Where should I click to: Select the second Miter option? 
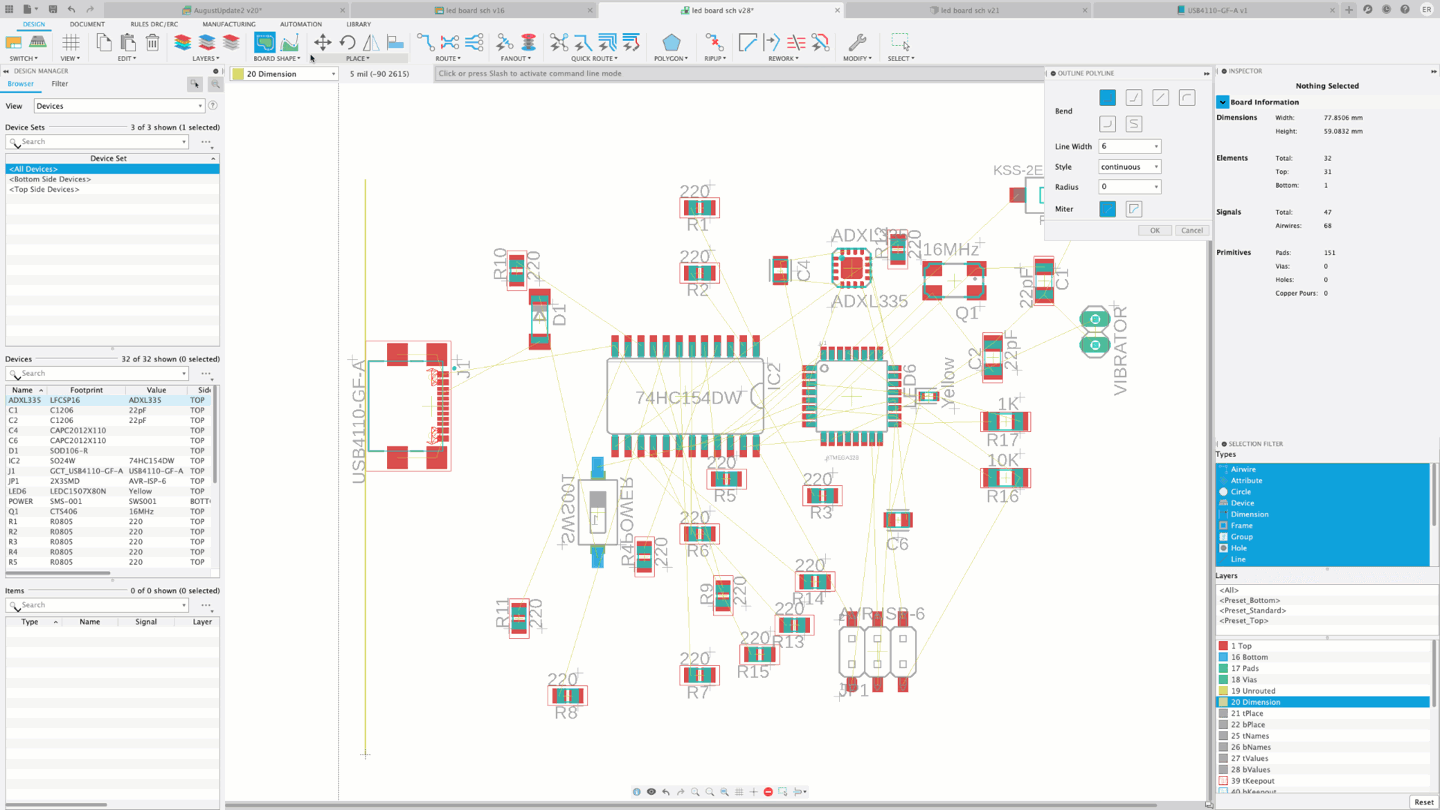click(1133, 209)
